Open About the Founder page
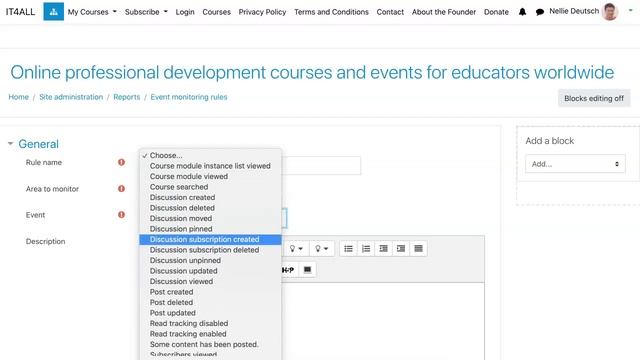 (444, 12)
